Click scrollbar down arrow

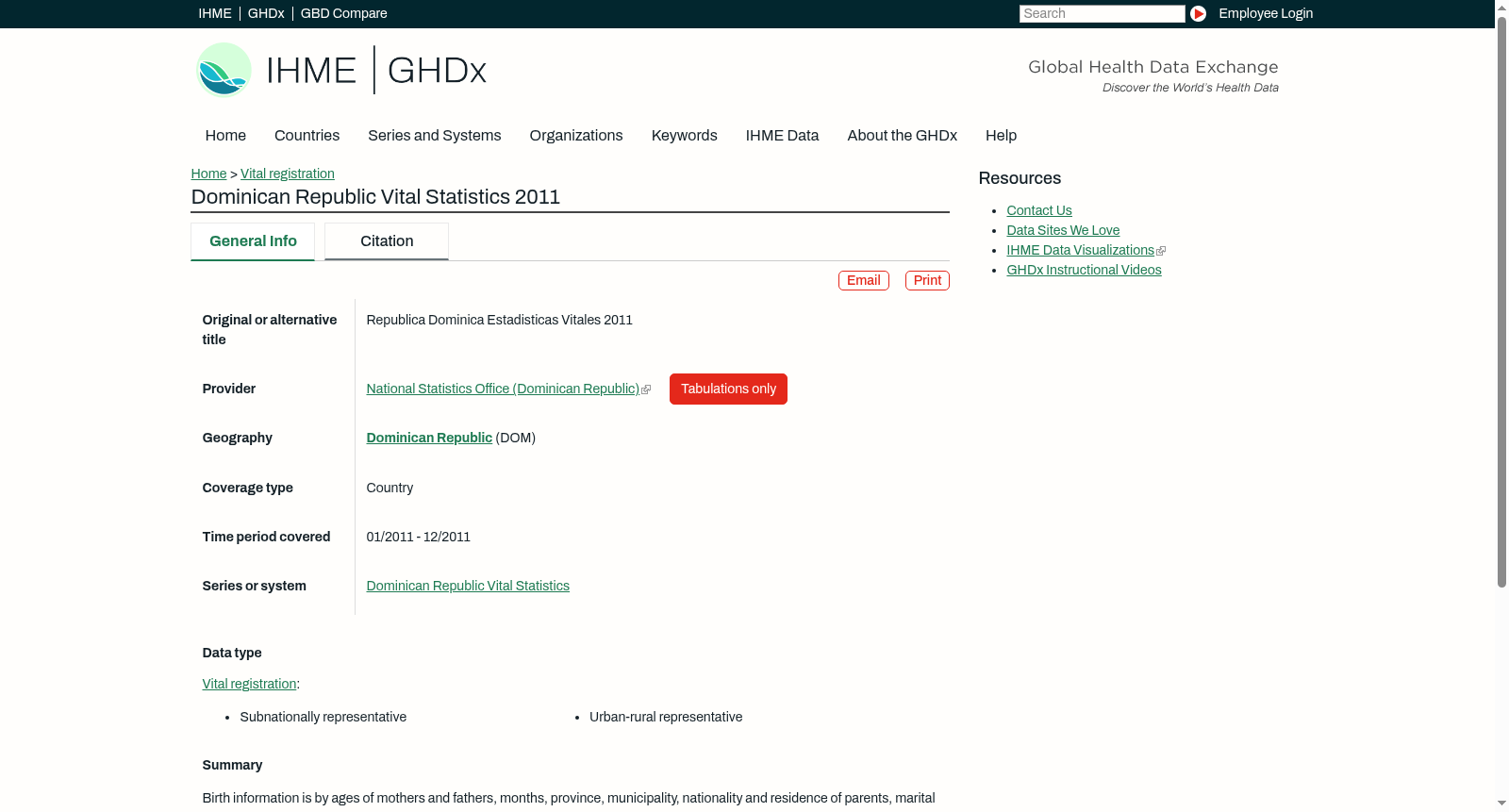coord(1501,804)
